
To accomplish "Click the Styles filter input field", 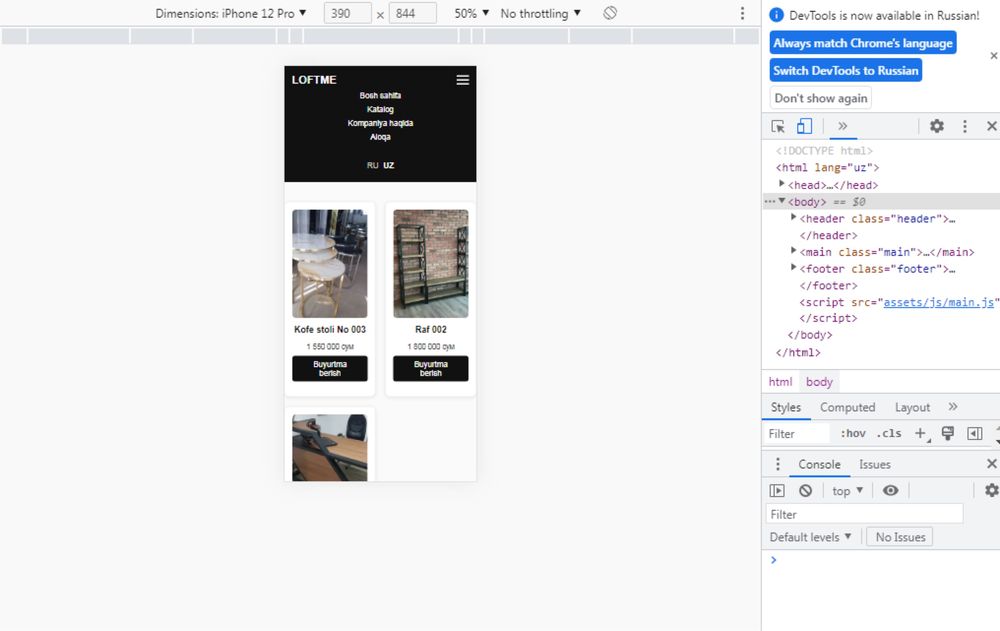I will (x=797, y=434).
